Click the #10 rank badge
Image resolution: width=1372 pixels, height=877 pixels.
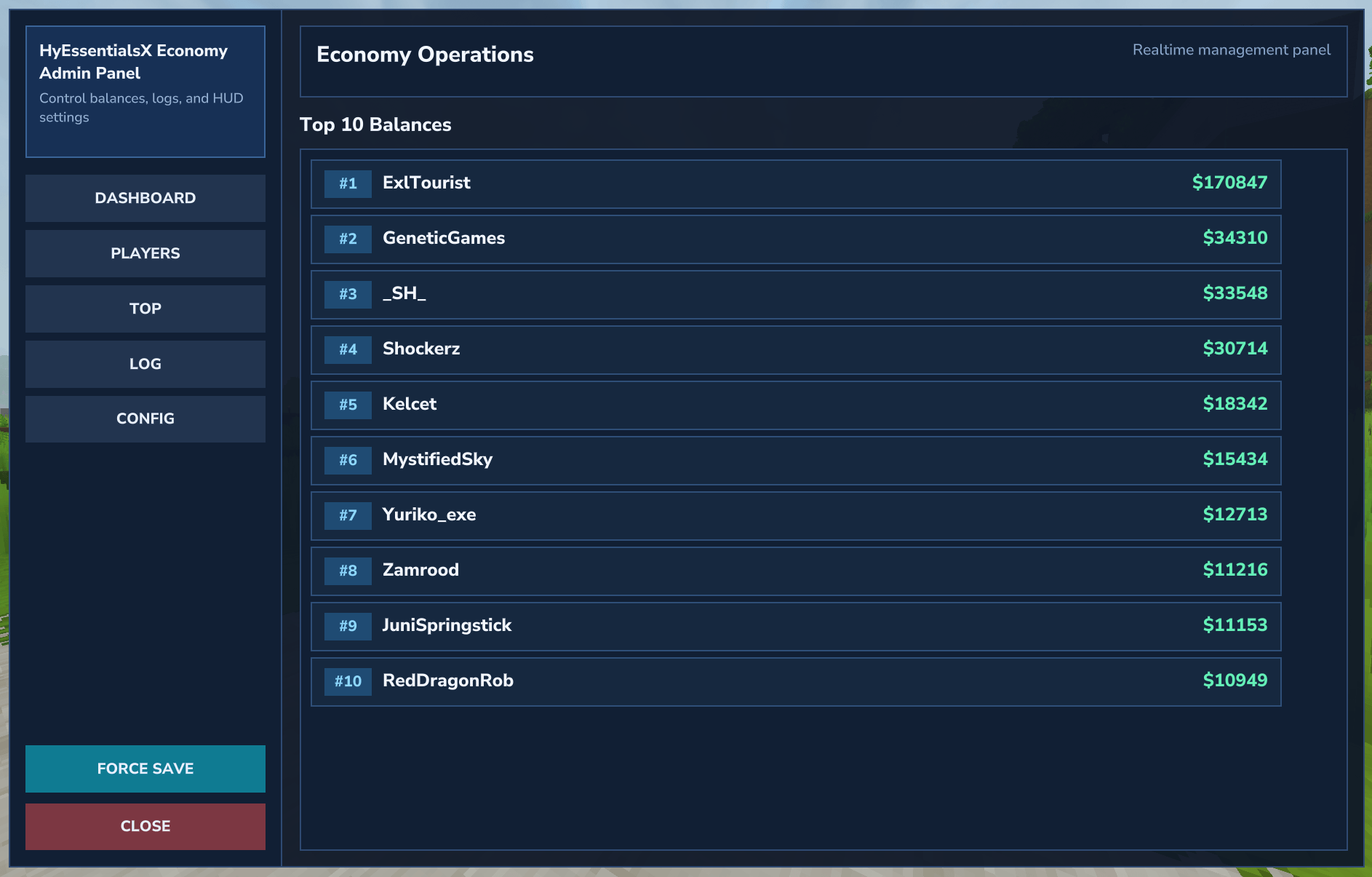pos(348,681)
